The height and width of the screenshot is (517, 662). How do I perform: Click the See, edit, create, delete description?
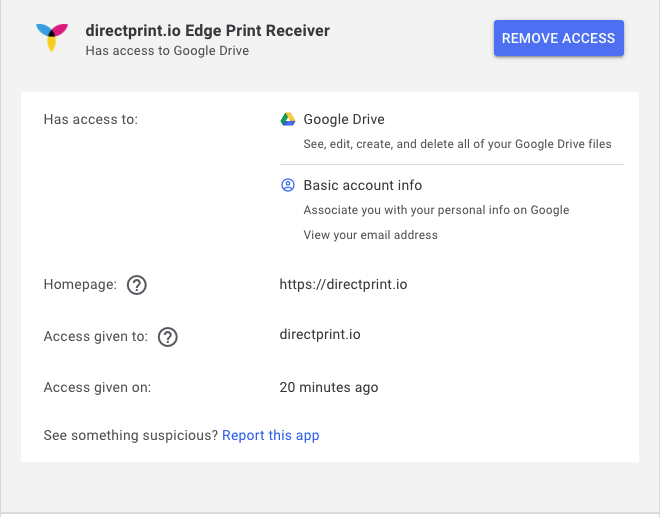457,144
